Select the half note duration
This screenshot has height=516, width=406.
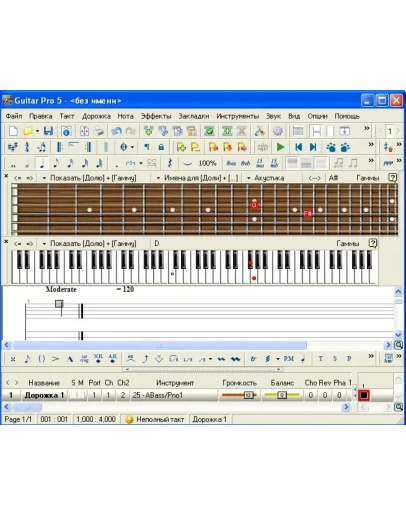pyautogui.click(x=27, y=163)
